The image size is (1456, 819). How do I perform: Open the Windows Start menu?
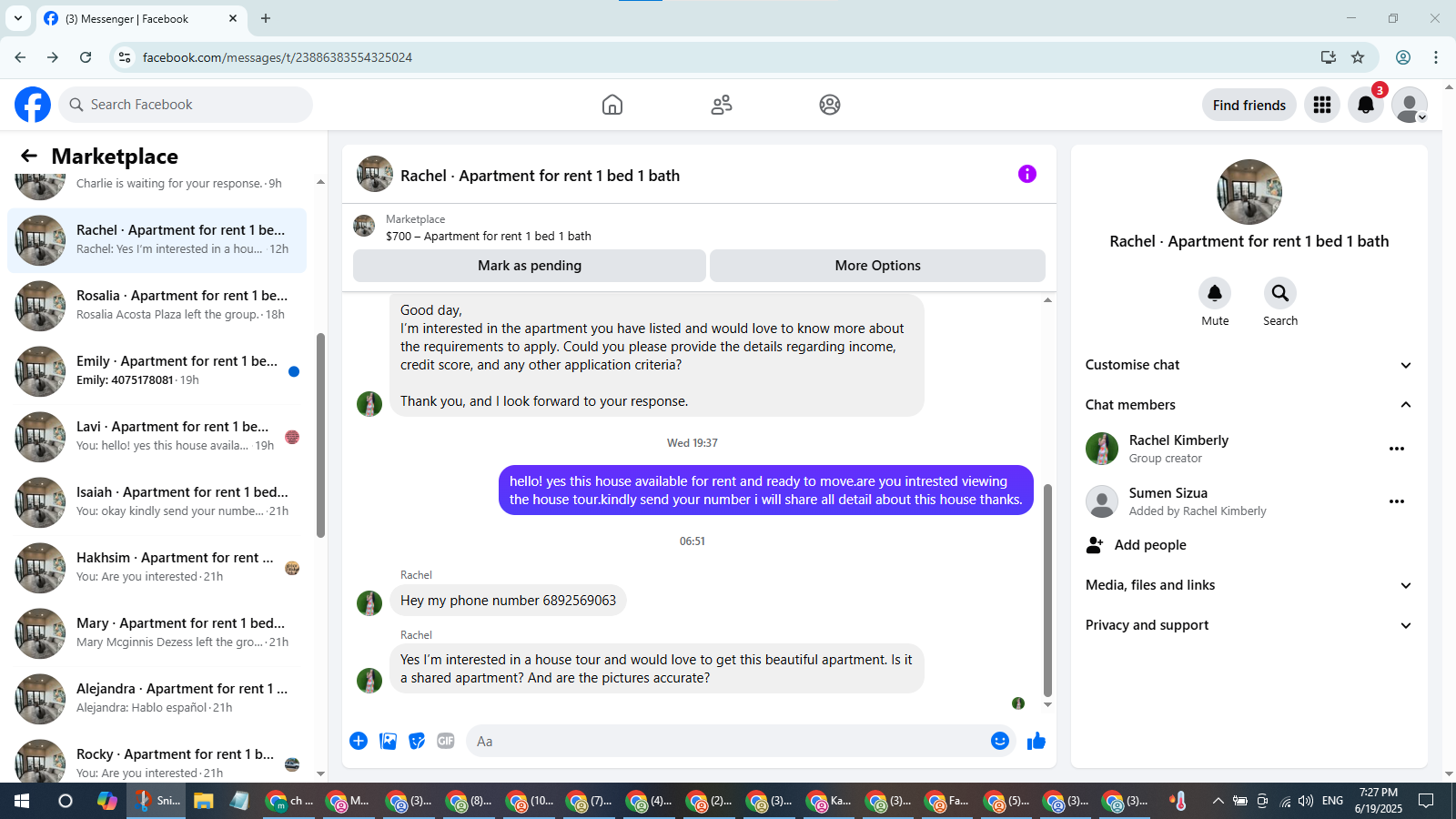coord(22,801)
